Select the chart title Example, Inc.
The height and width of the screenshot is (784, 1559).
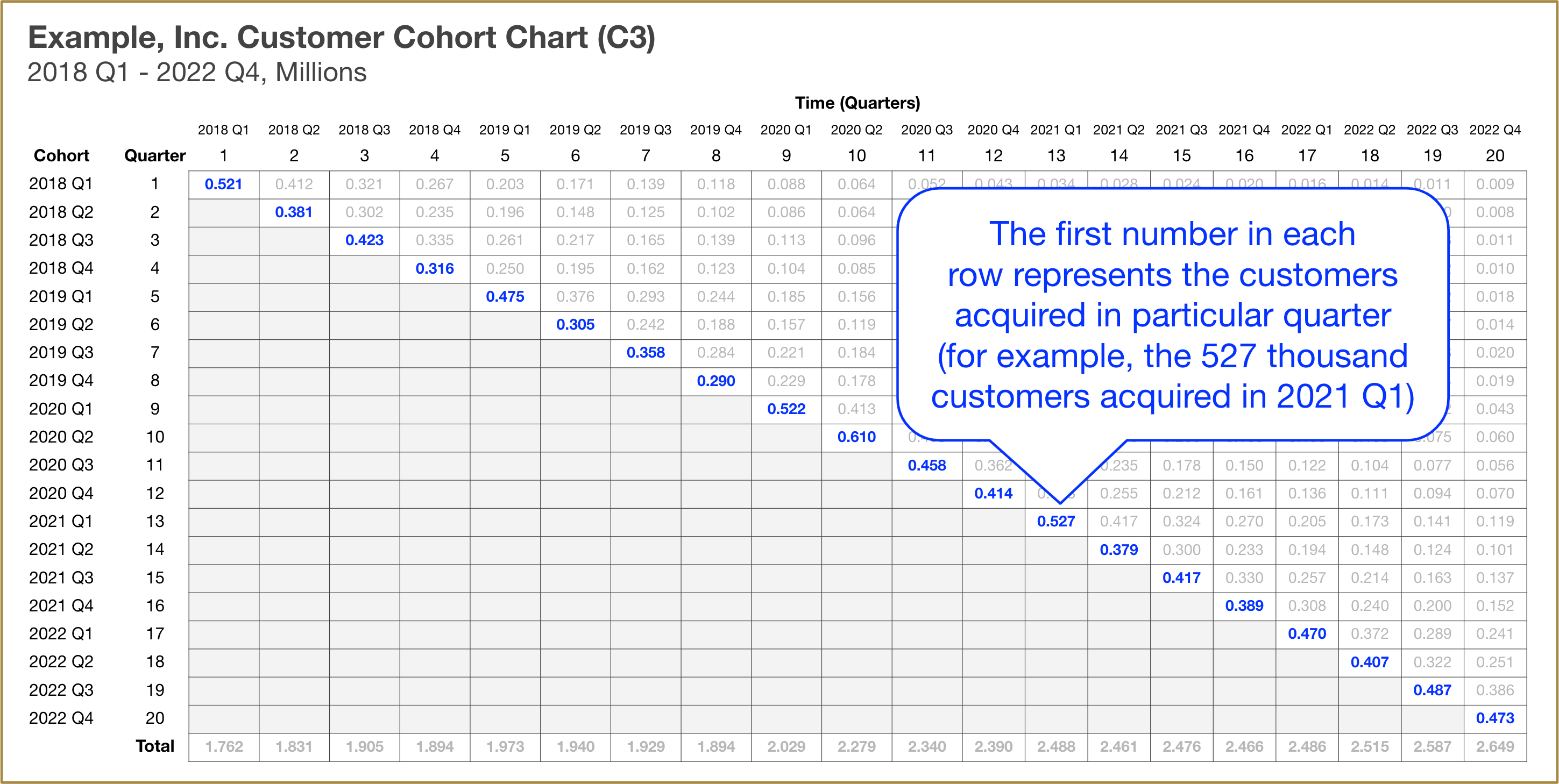341,38
